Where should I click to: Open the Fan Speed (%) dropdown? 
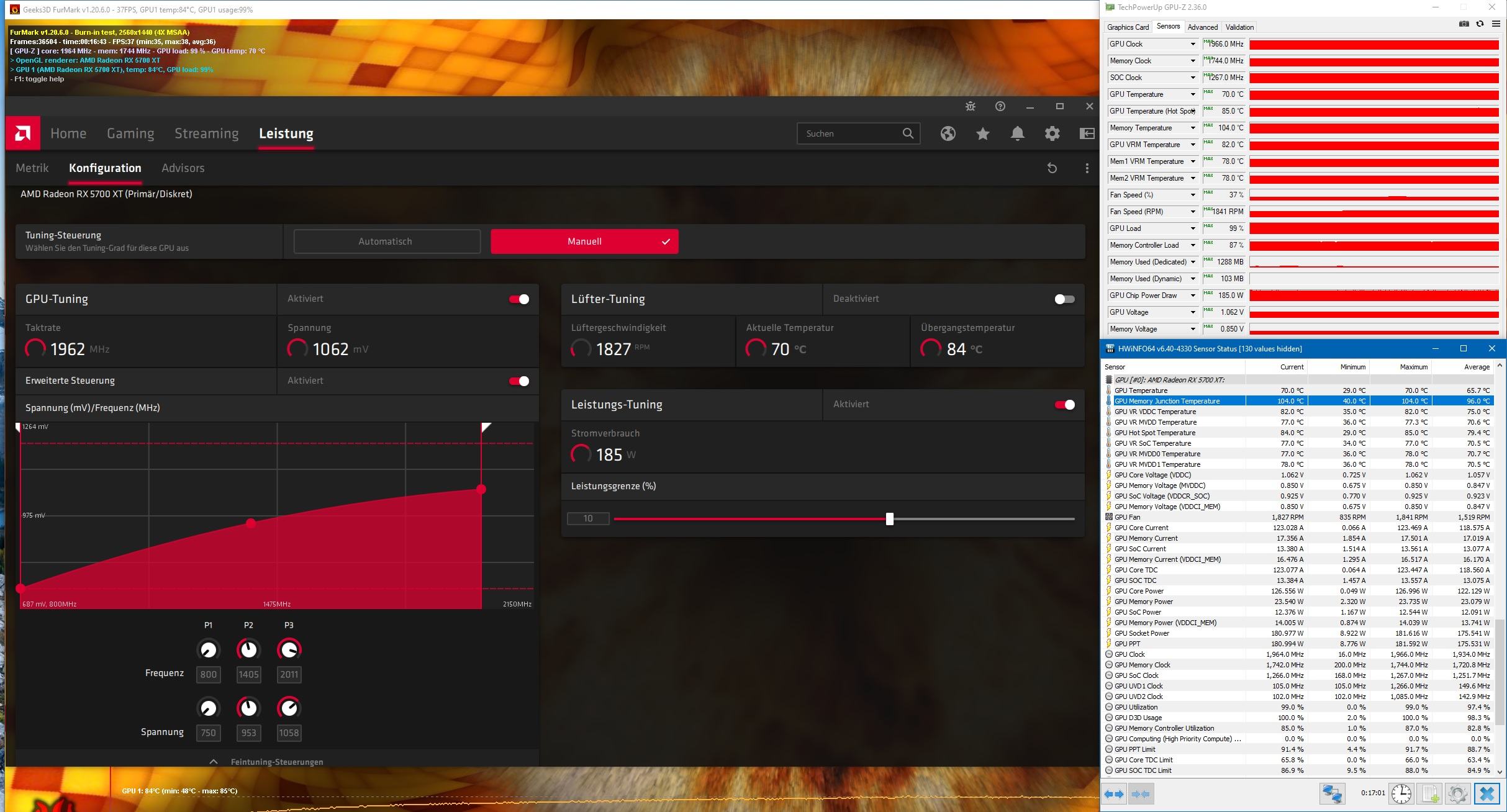pos(1193,195)
